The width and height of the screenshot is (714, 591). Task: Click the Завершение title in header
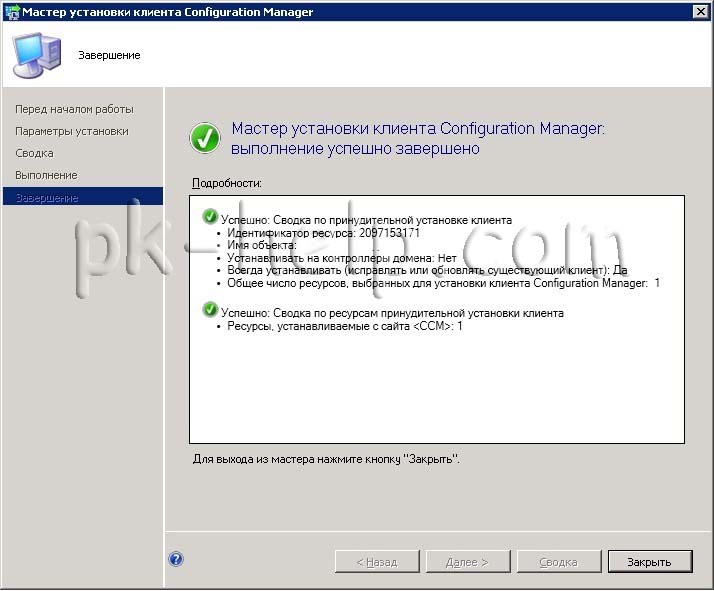(x=109, y=55)
